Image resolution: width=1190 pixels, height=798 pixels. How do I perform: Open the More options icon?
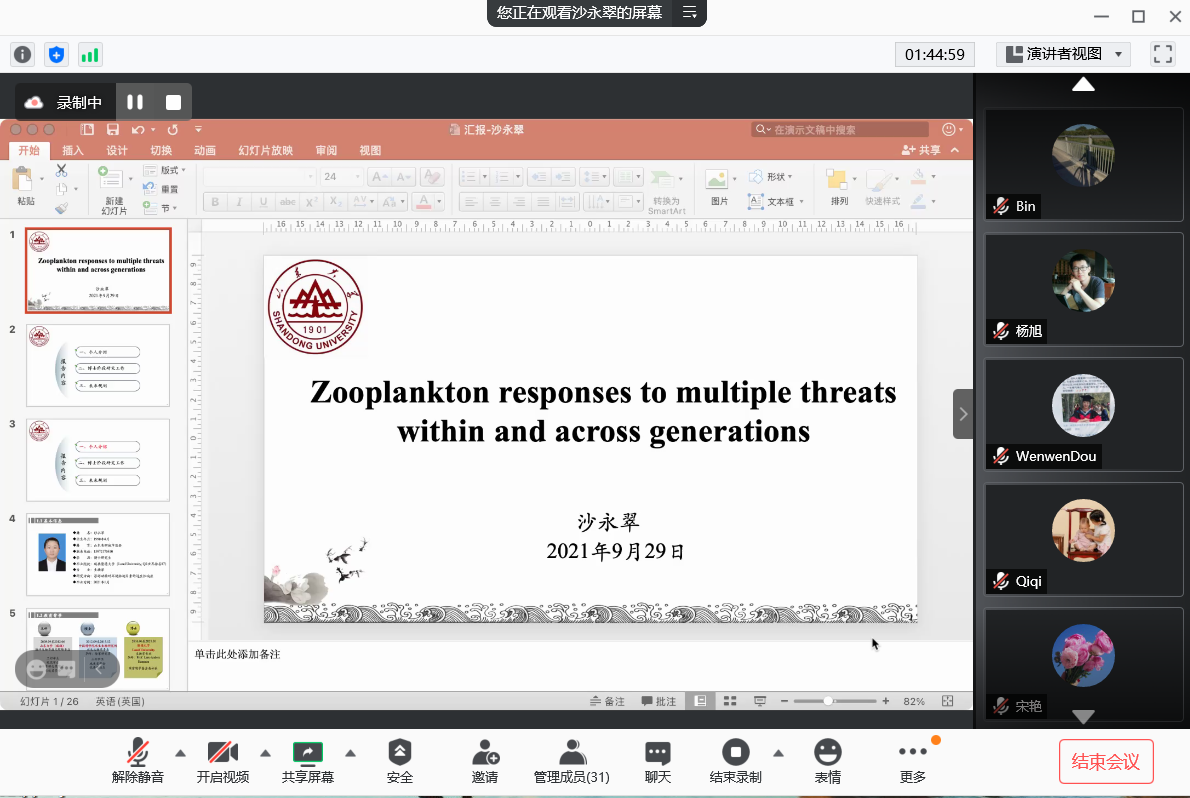(912, 752)
